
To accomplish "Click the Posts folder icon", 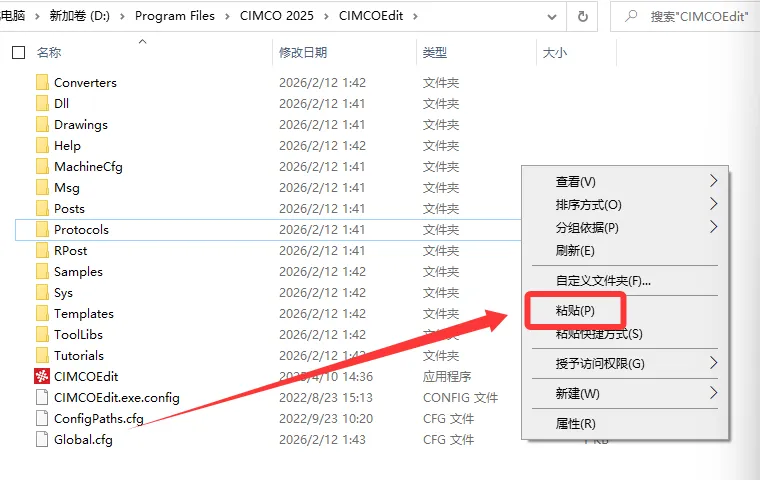I will [x=42, y=208].
